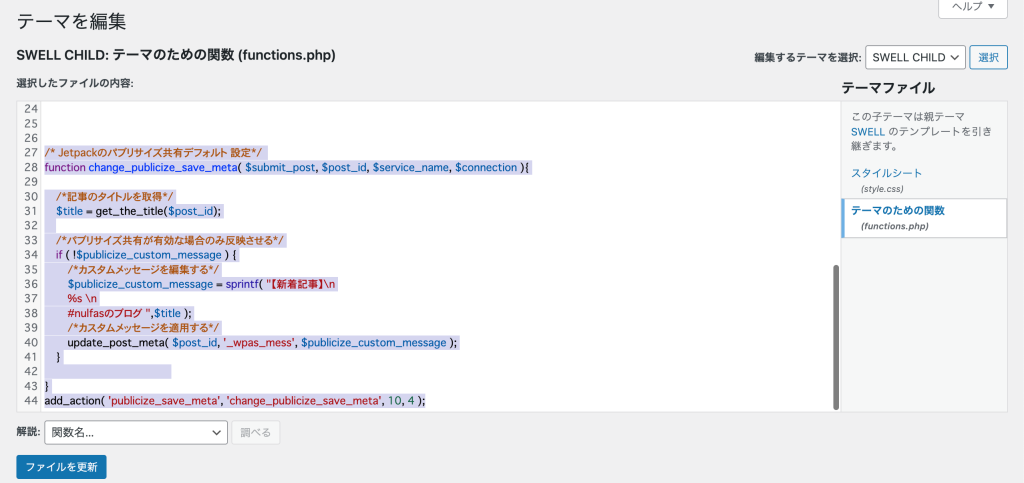Click the ファイルを更新 button
The width and height of the screenshot is (1024, 483).
point(61,467)
